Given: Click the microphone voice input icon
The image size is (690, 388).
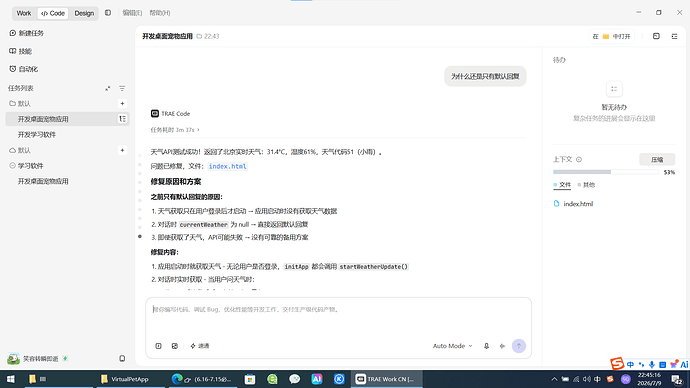Looking at the screenshot, I should click(x=486, y=346).
